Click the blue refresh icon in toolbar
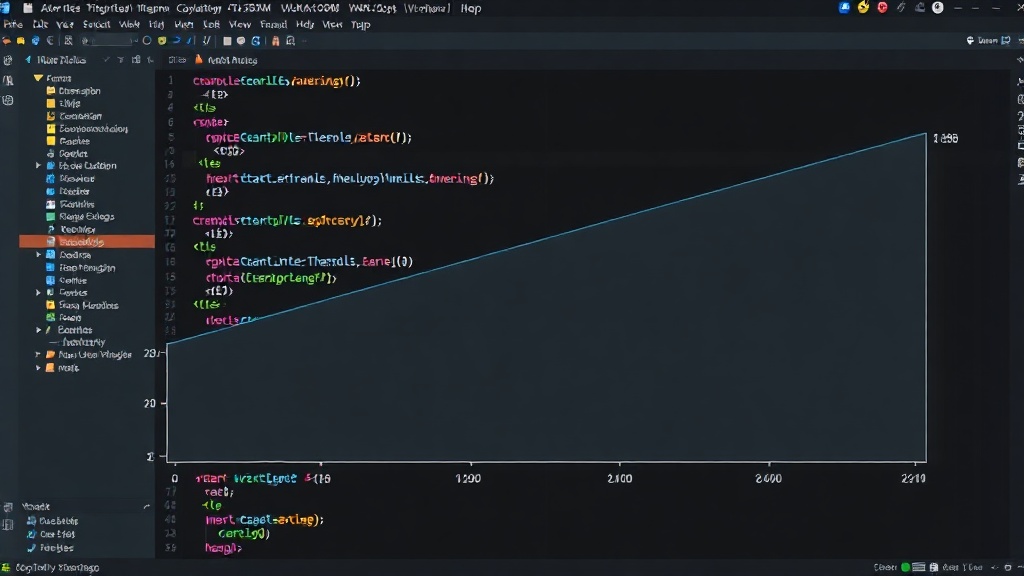Screen dimensions: 1024x576 [x=256, y=40]
